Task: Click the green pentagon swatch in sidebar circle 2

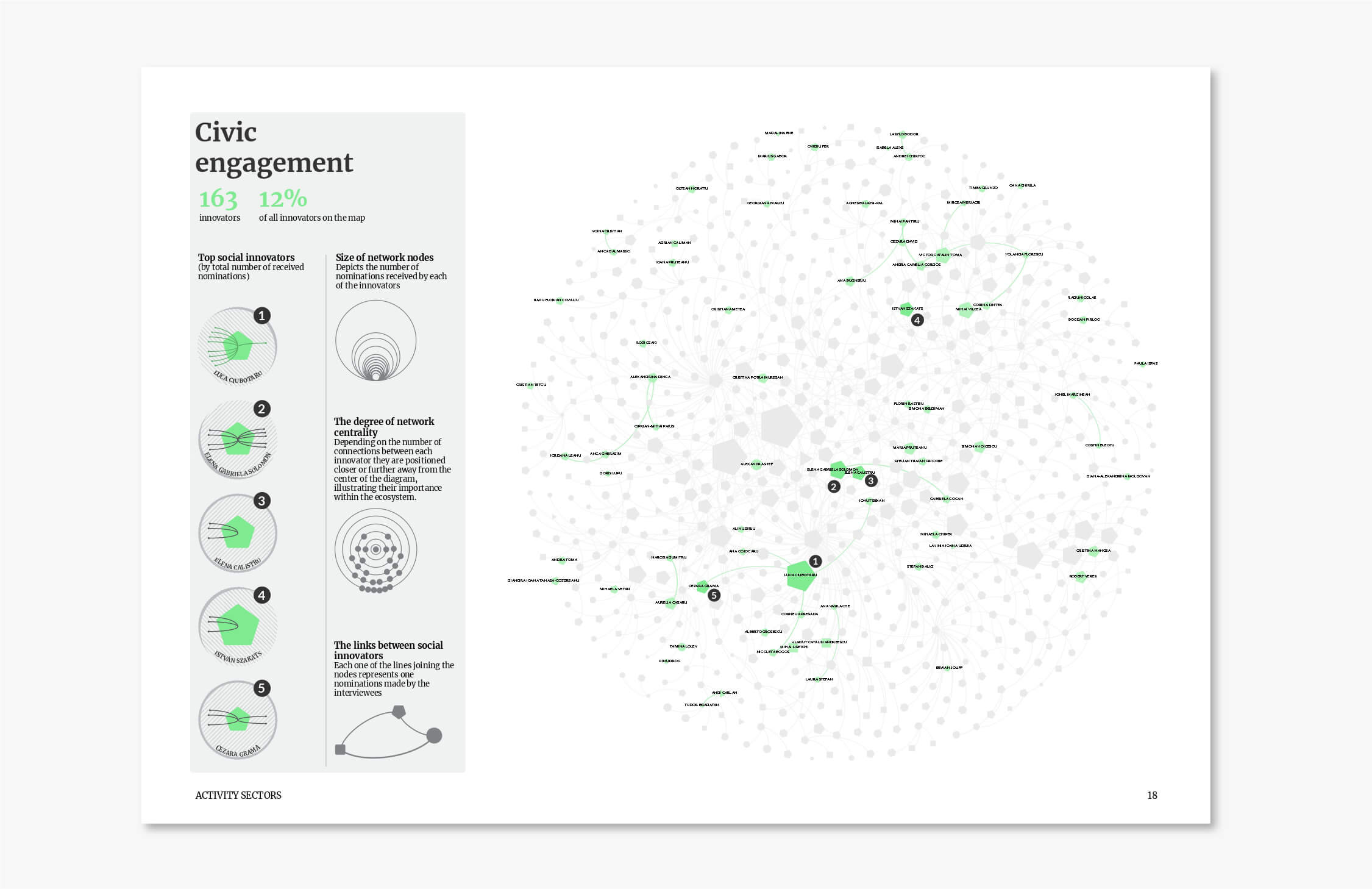Action: (x=238, y=440)
